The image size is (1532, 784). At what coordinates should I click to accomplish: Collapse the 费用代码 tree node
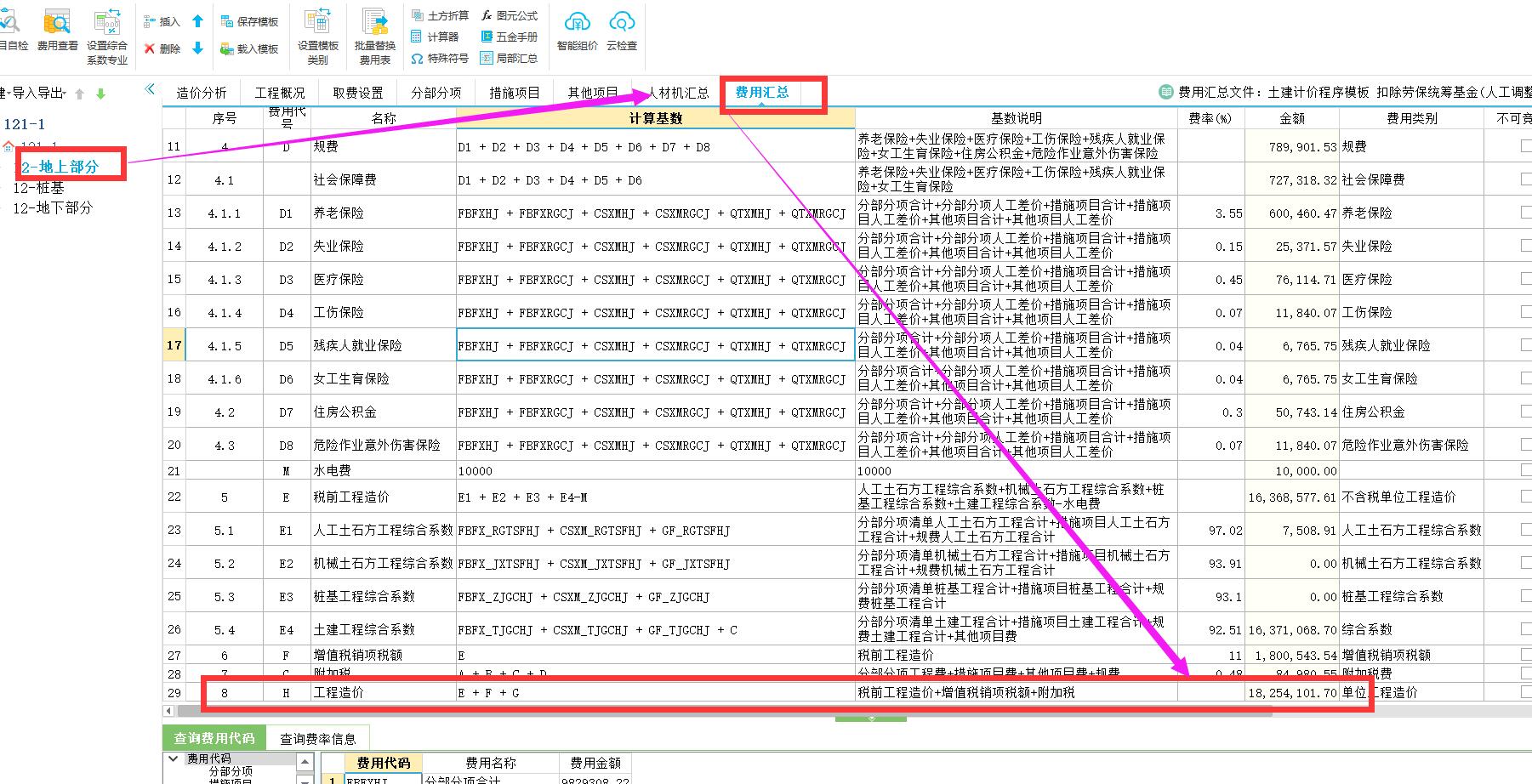coord(174,758)
